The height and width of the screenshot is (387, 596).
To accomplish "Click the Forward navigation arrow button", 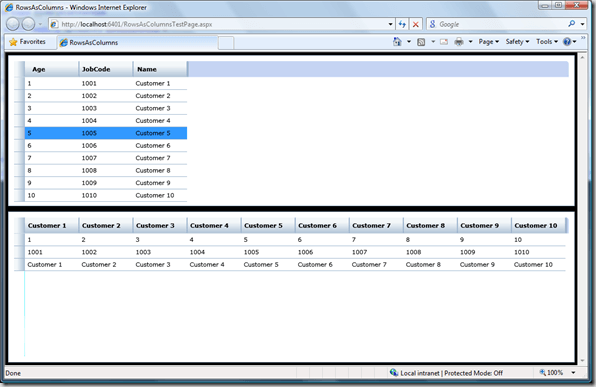I will pos(29,24).
